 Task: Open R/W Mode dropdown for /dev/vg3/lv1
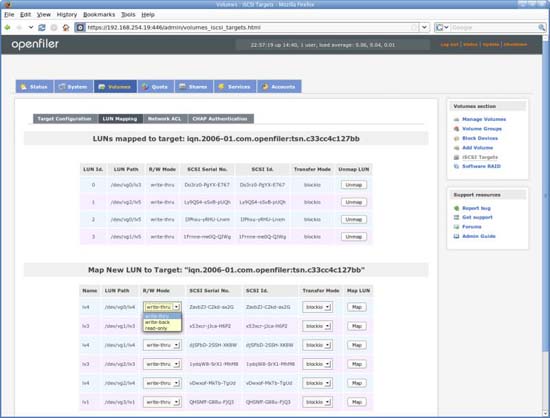pos(162,402)
